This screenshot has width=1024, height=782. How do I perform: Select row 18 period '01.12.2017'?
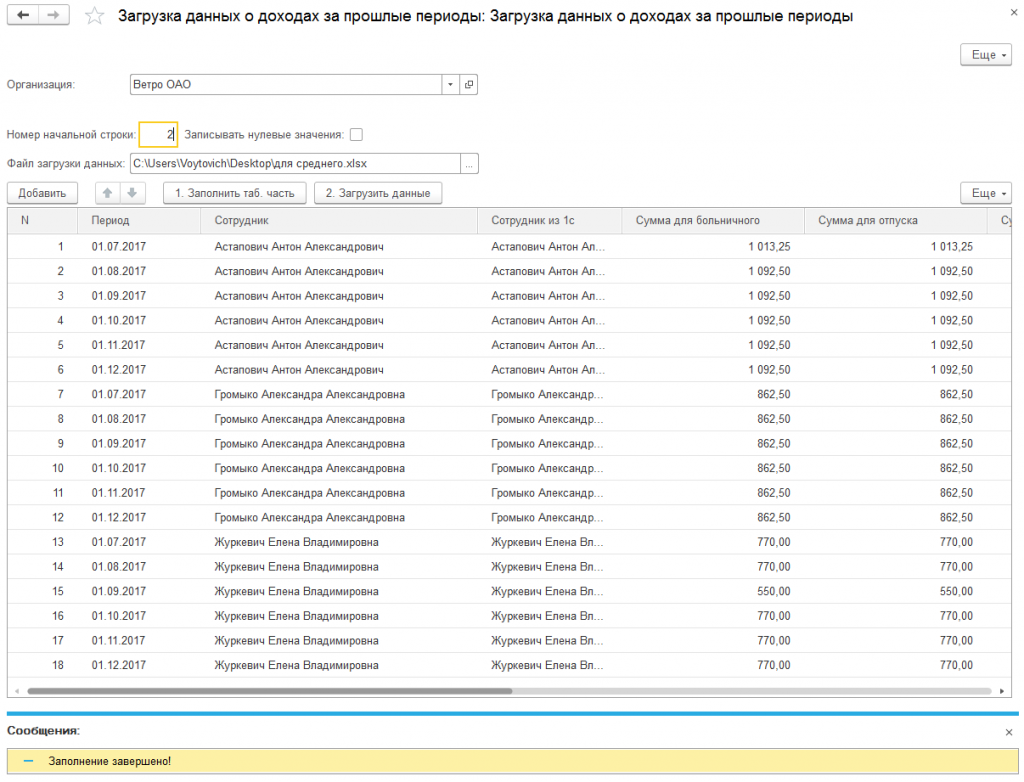click(x=119, y=665)
